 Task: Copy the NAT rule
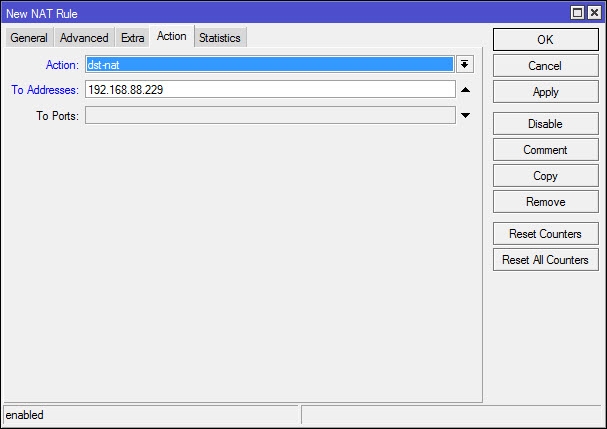click(545, 176)
